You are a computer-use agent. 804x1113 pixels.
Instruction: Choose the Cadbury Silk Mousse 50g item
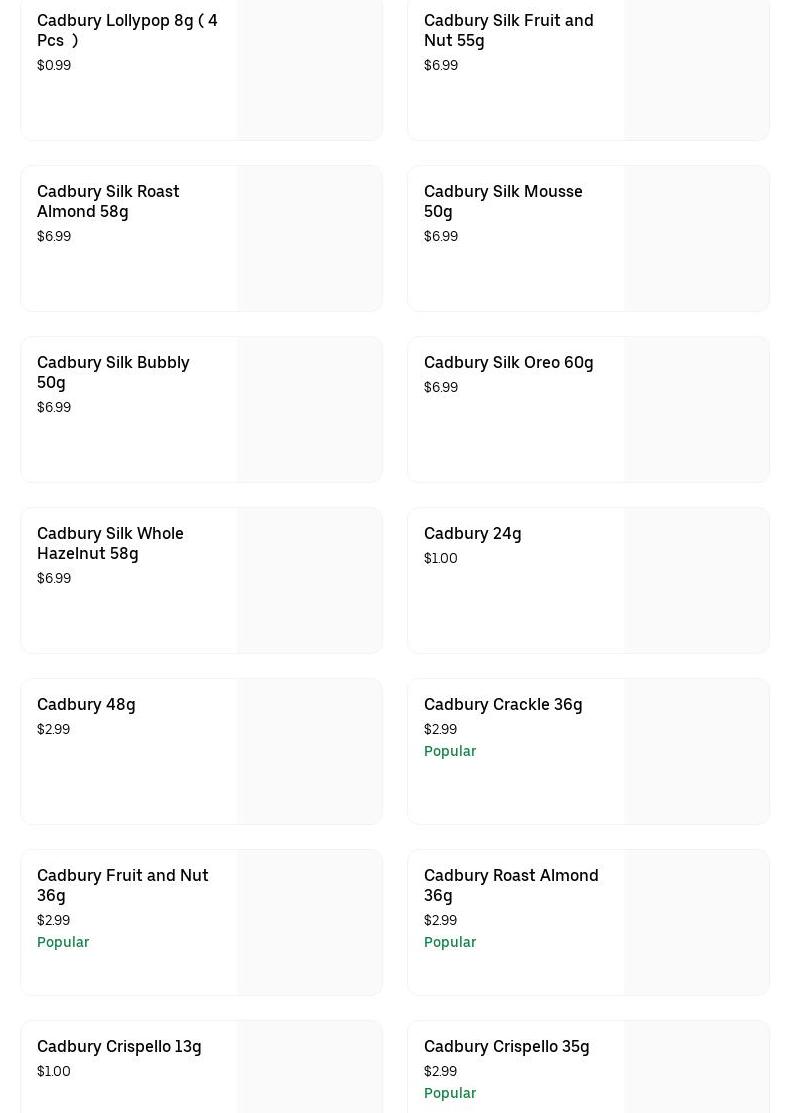click(503, 201)
